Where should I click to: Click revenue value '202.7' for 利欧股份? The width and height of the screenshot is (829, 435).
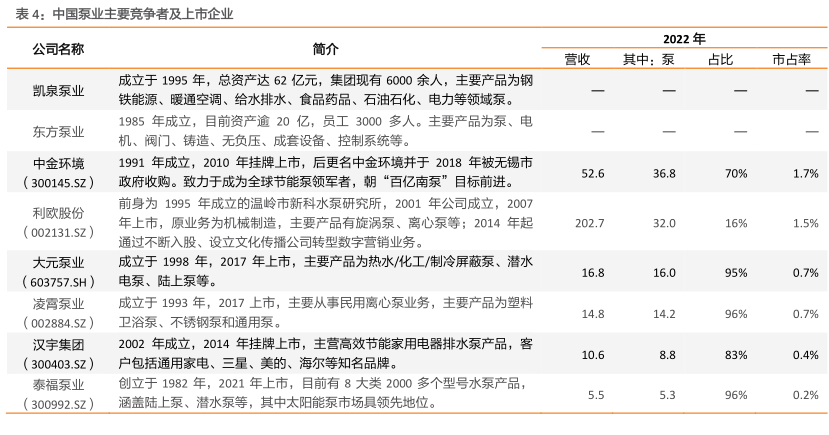[x=589, y=223]
